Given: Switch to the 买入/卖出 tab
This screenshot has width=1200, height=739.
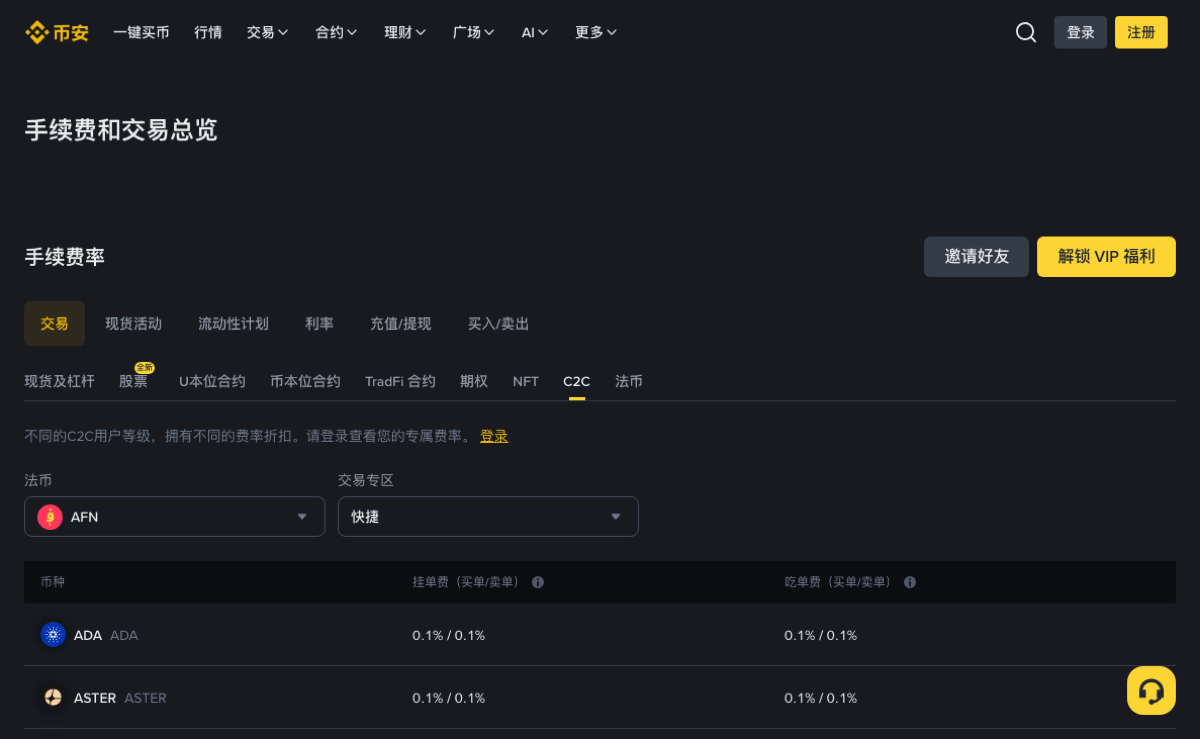Looking at the screenshot, I should (x=499, y=324).
